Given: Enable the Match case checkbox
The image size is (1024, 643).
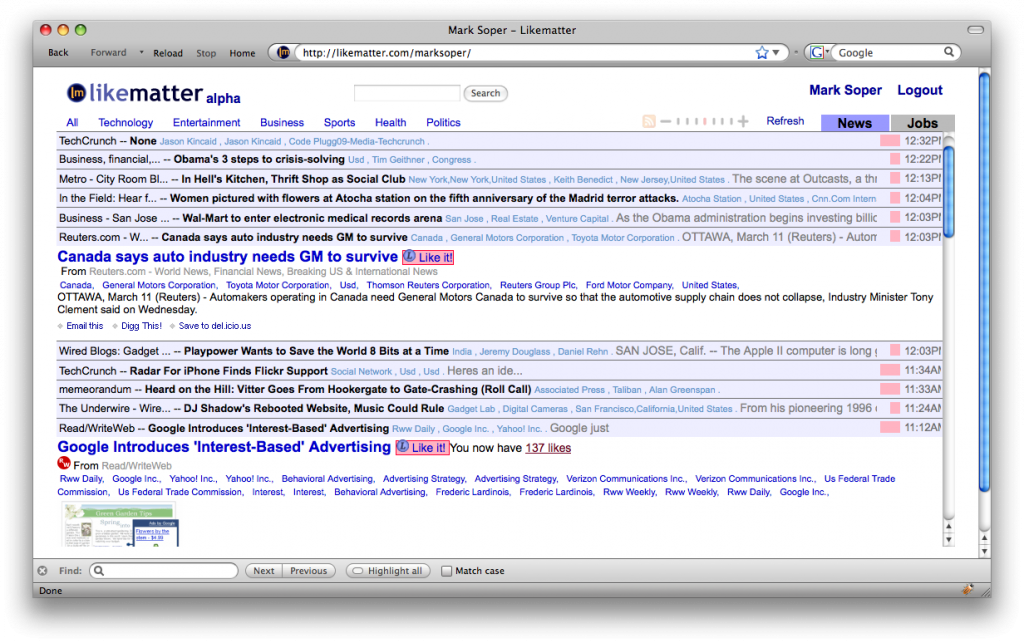Looking at the screenshot, I should (446, 570).
